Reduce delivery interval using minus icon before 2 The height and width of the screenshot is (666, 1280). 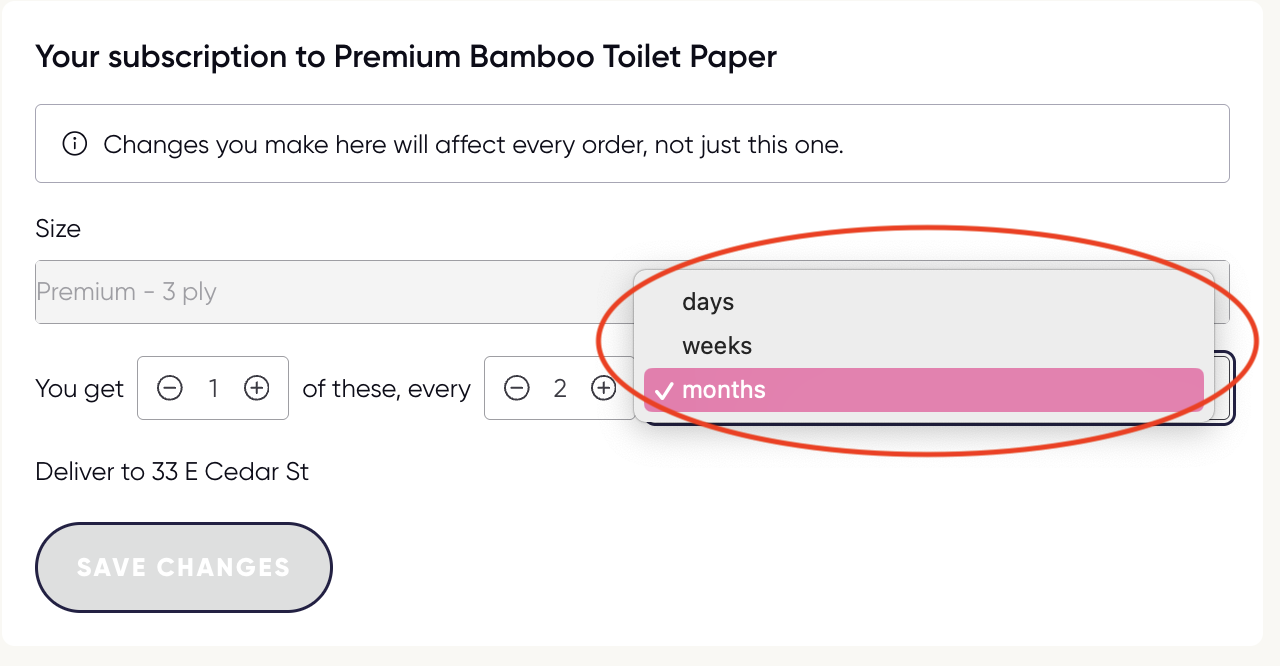(x=516, y=388)
